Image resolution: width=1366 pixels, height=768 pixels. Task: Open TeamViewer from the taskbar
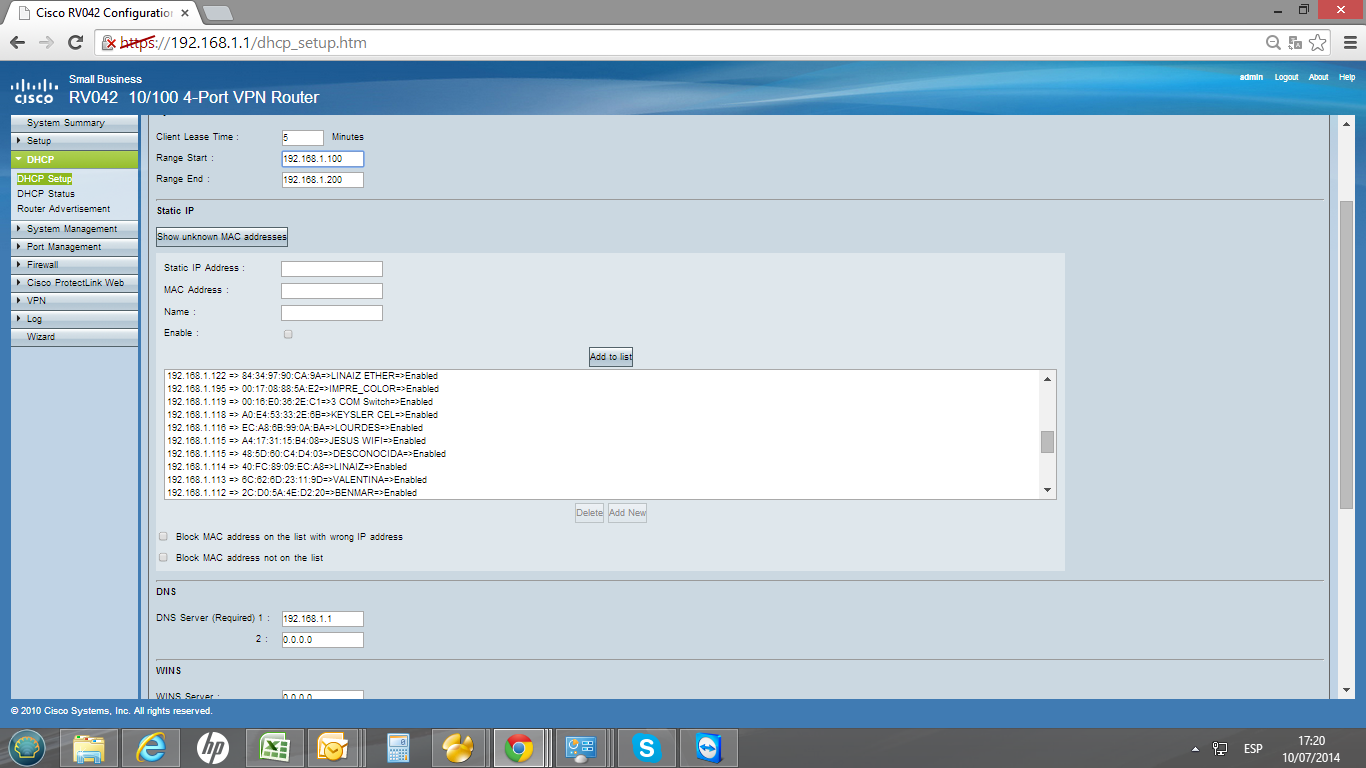click(x=709, y=747)
